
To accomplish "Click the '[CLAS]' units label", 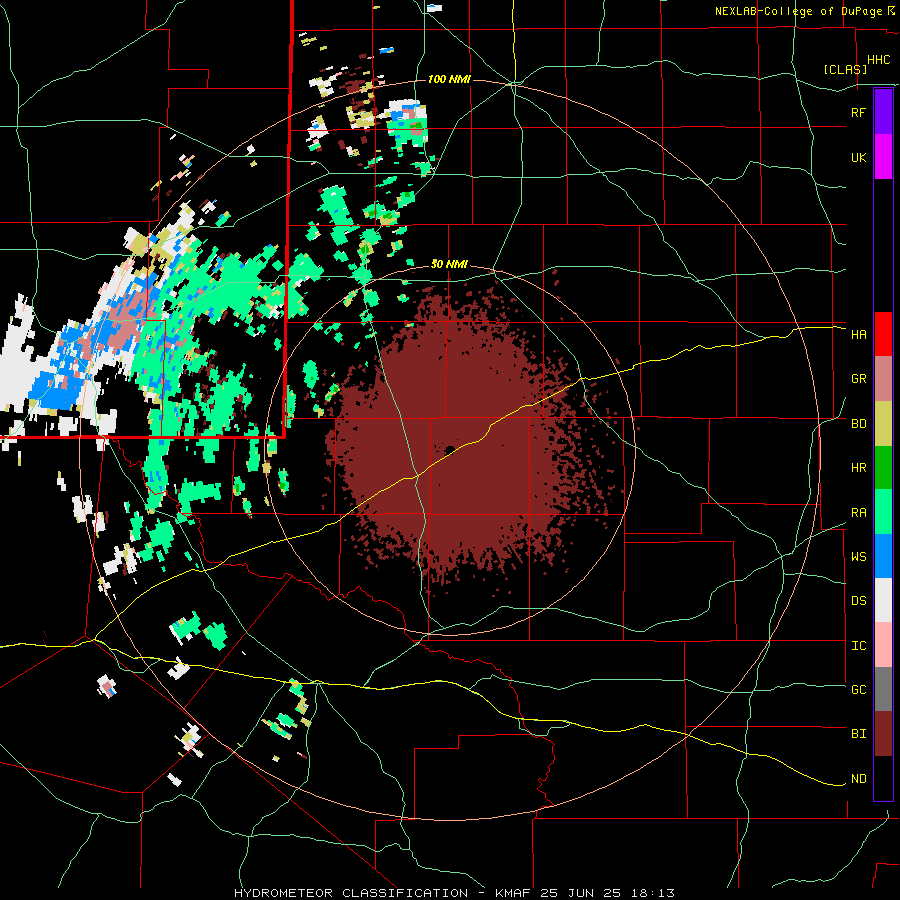I will point(845,69).
